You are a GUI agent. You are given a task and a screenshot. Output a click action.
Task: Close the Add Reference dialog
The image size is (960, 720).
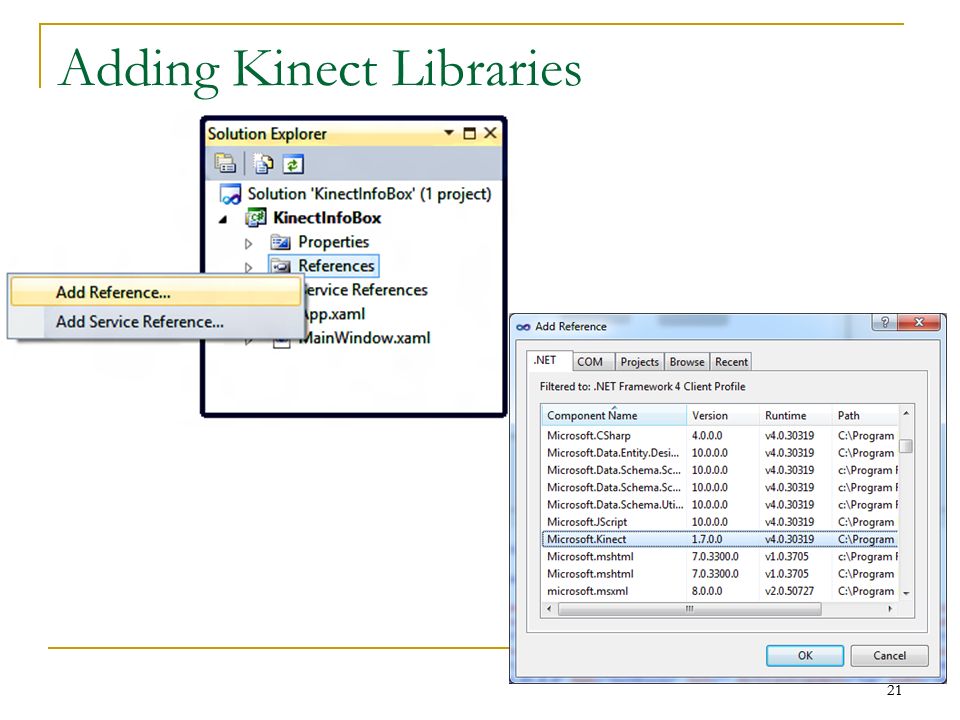click(919, 322)
